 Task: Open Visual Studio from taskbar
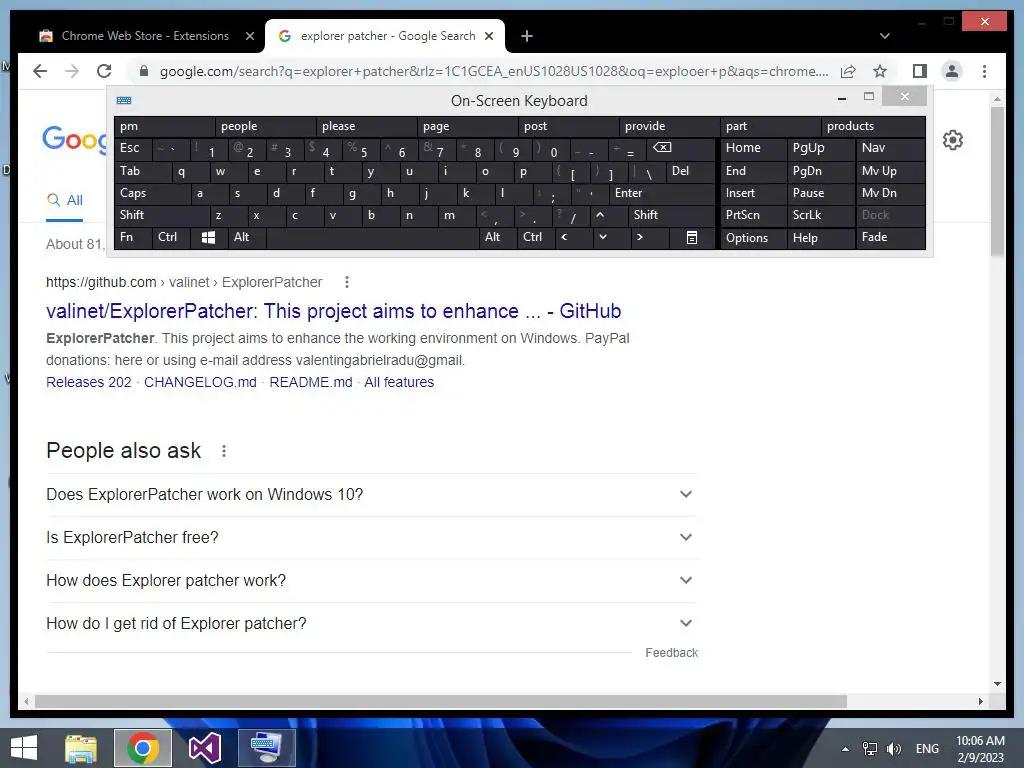click(205, 748)
